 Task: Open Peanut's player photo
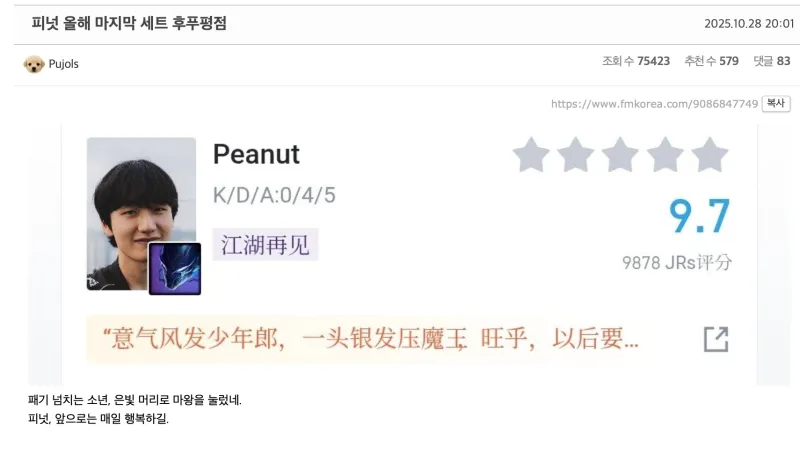coord(141,213)
